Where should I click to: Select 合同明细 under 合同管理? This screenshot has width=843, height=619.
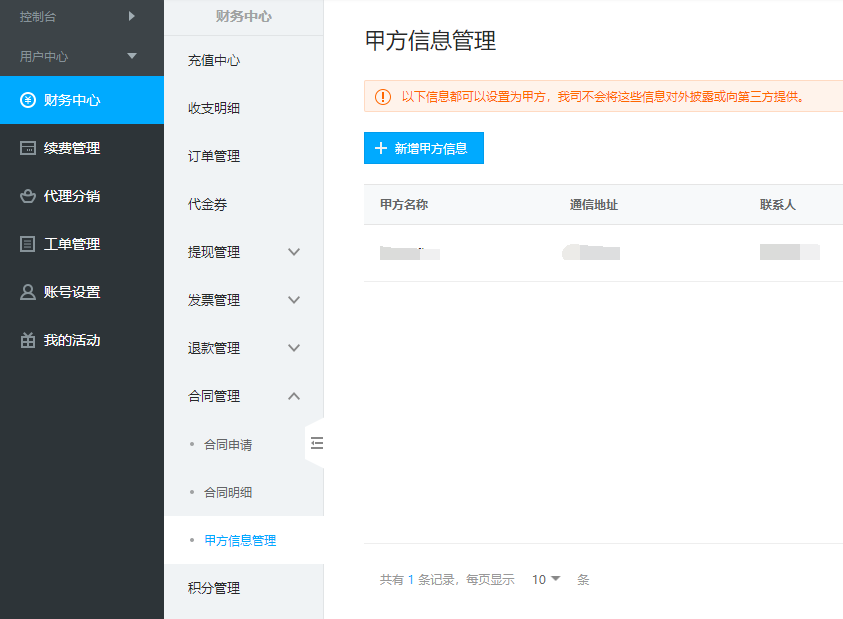(x=228, y=492)
